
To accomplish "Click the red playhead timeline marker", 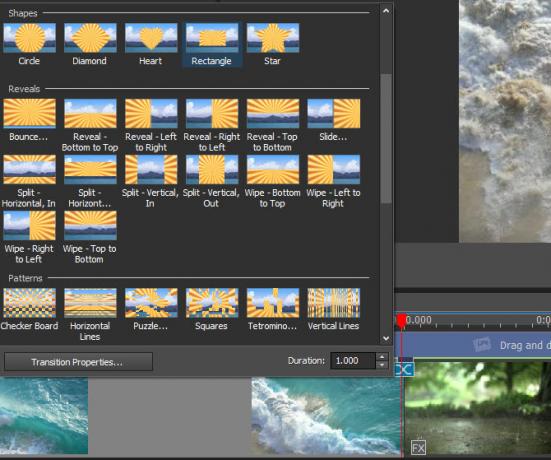I will pos(401,321).
